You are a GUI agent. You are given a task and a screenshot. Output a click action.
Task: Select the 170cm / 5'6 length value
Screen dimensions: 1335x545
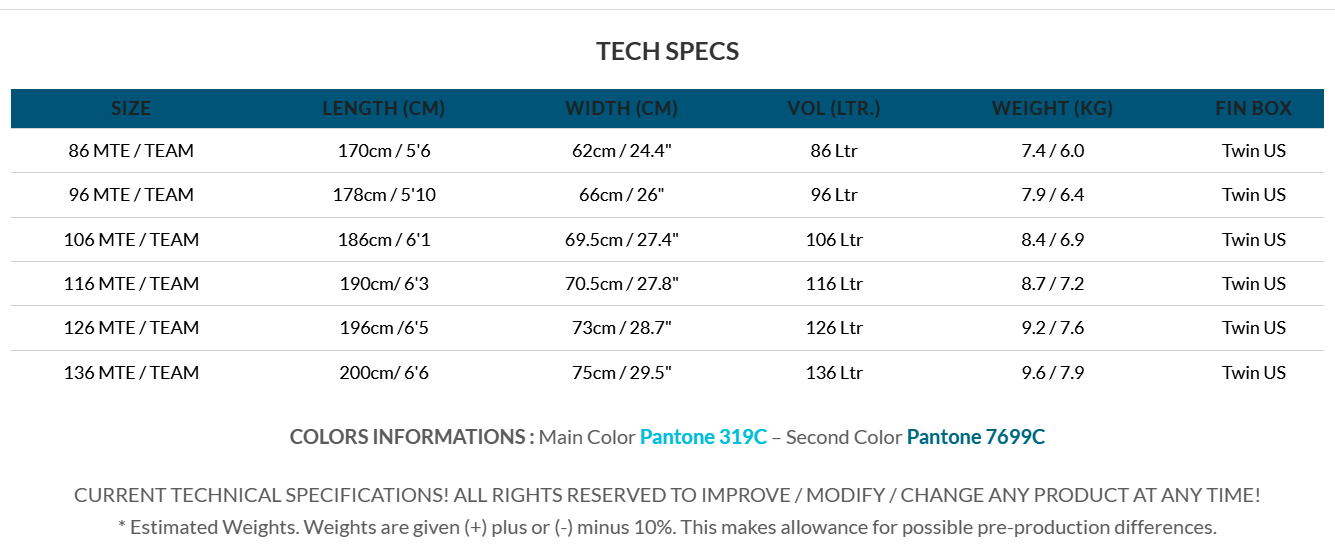pos(384,151)
